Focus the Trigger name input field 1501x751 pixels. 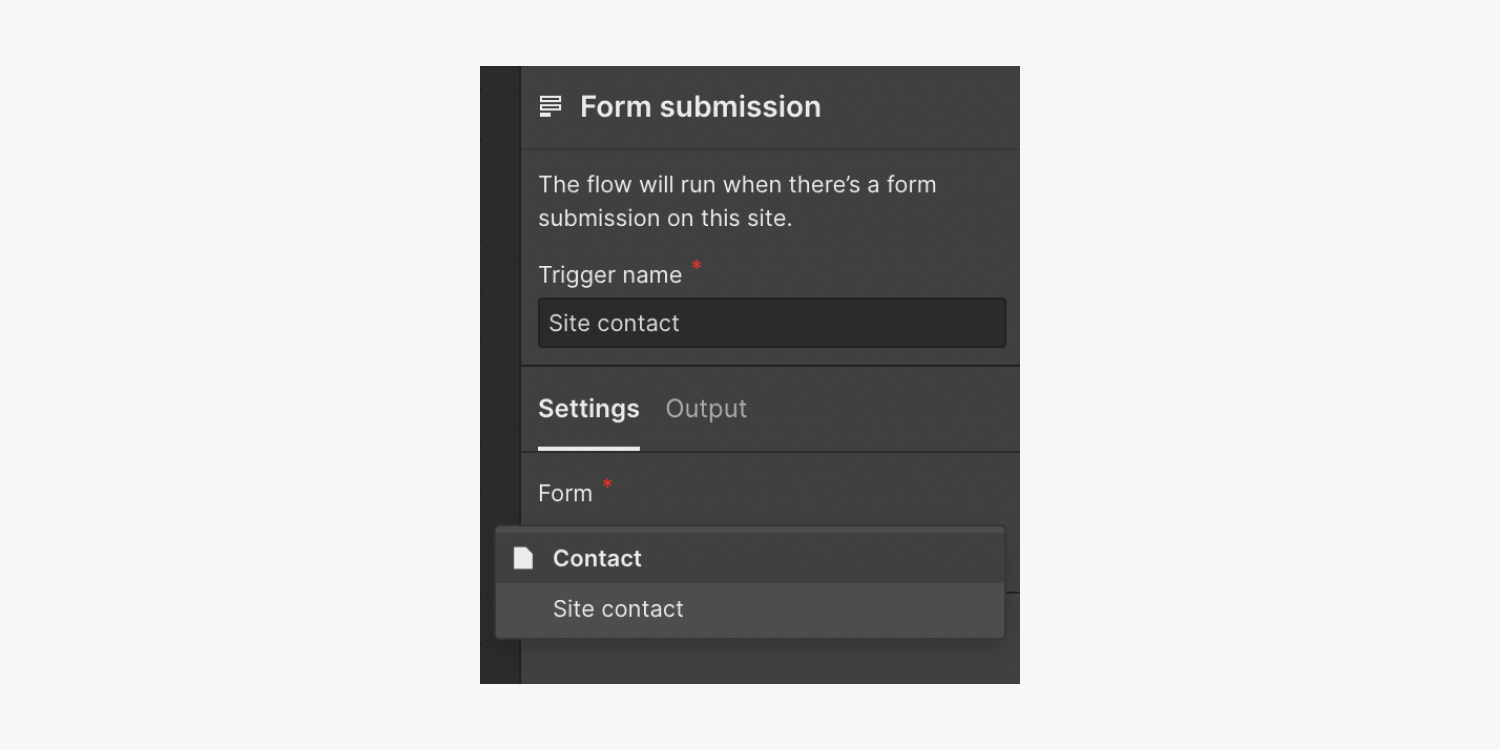(x=772, y=323)
